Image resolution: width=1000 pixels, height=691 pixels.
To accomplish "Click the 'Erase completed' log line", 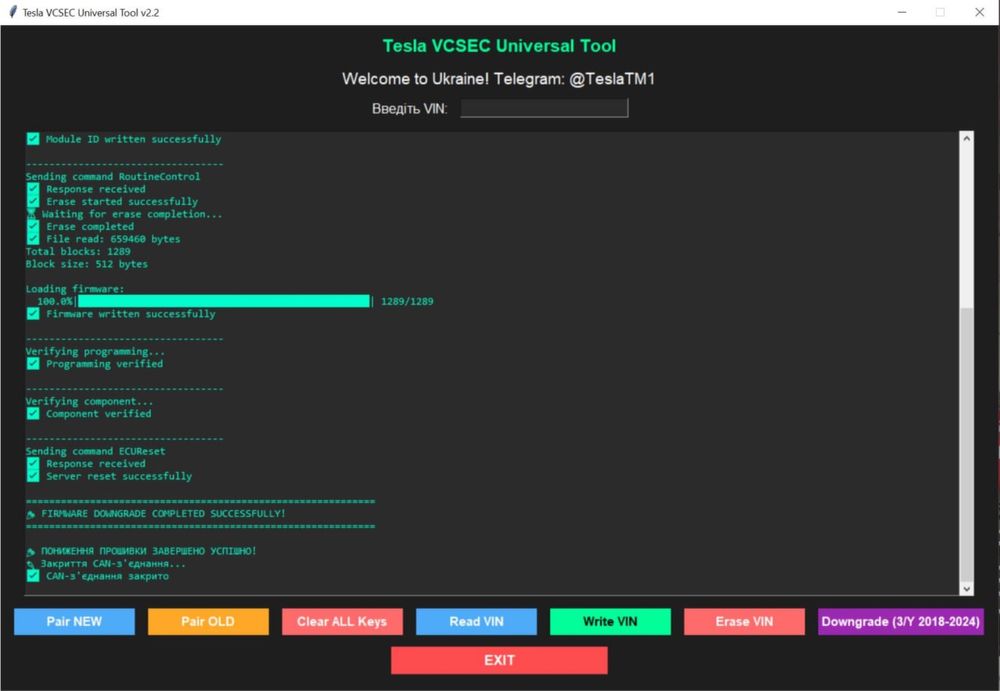I will (90, 227).
